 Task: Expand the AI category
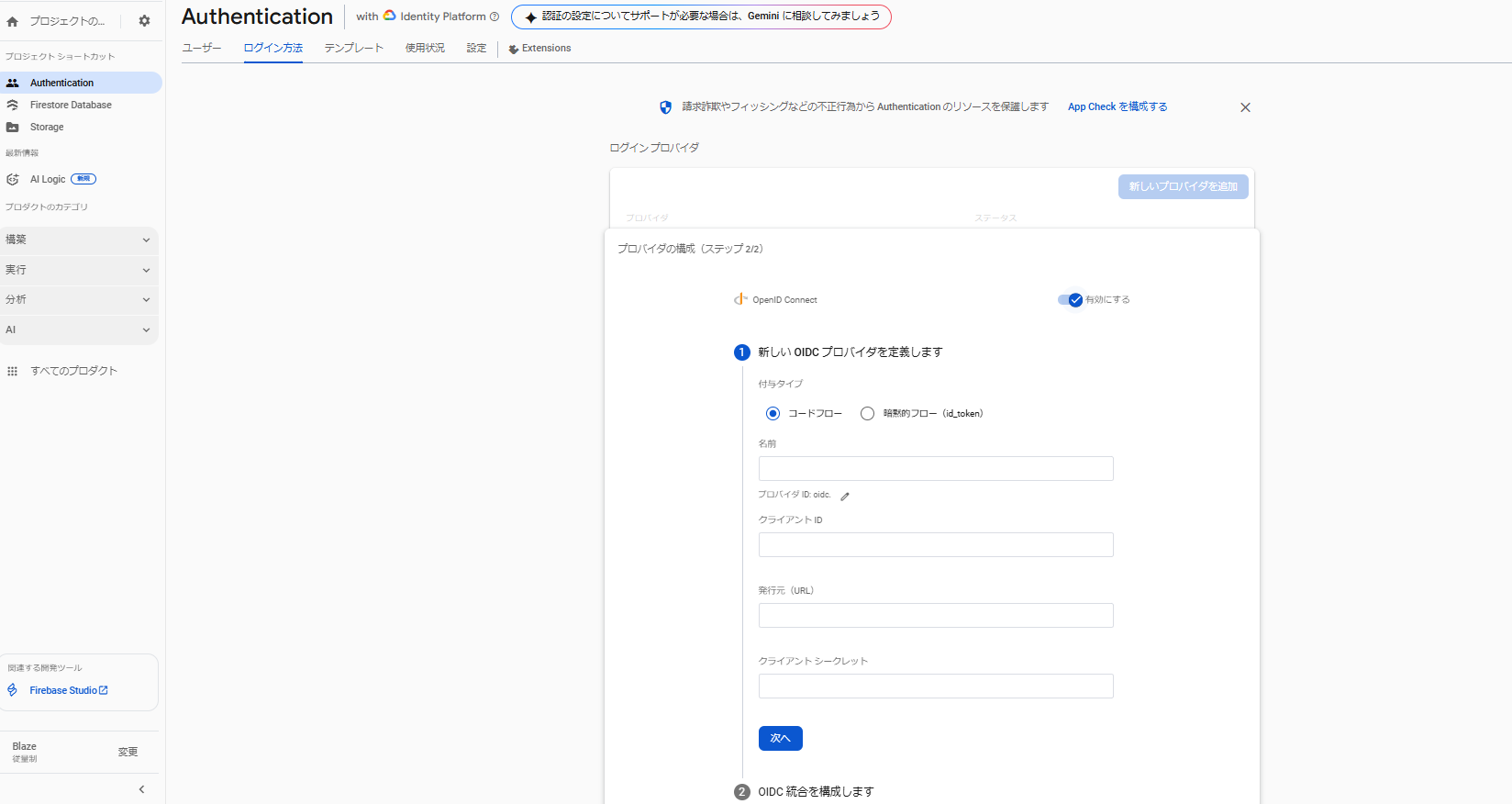(79, 330)
